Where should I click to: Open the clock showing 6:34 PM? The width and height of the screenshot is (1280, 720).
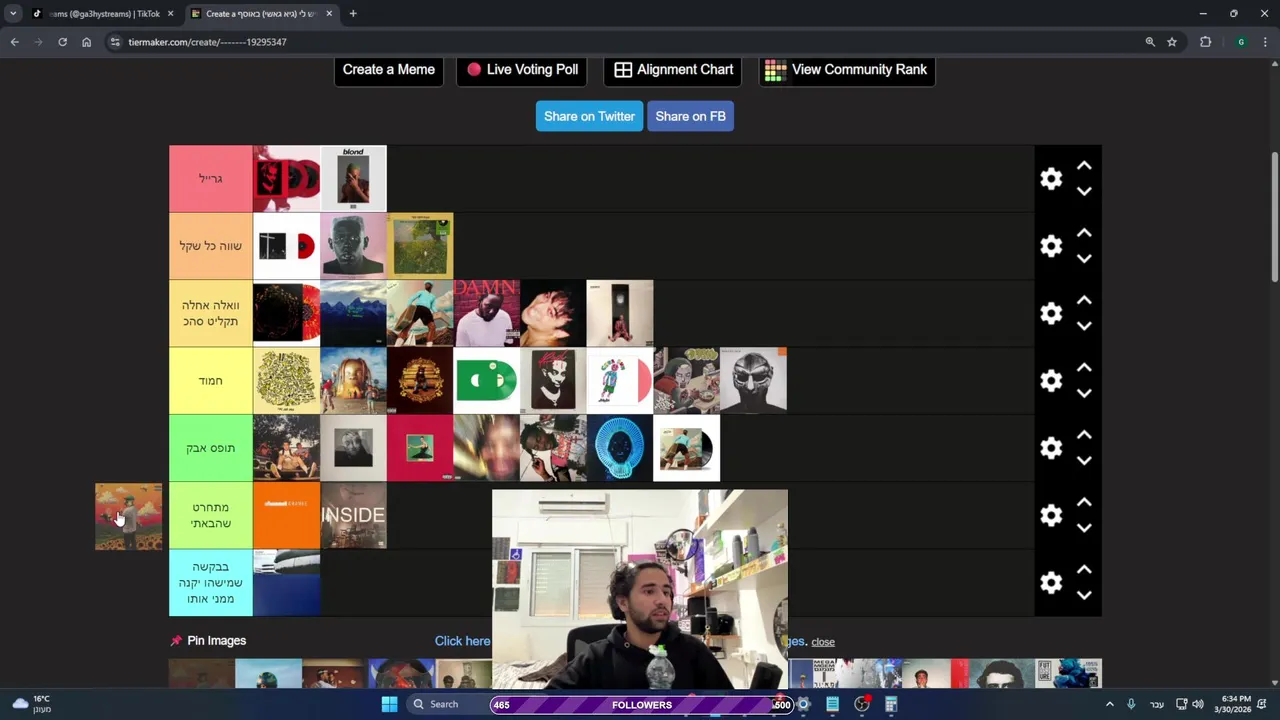pos(1235,704)
